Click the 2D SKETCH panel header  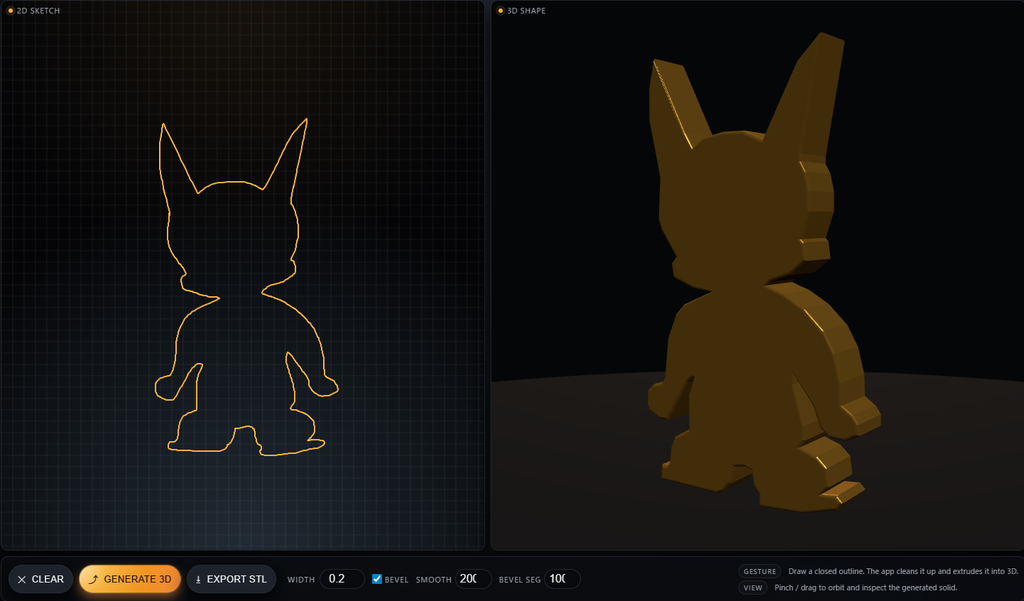point(38,9)
